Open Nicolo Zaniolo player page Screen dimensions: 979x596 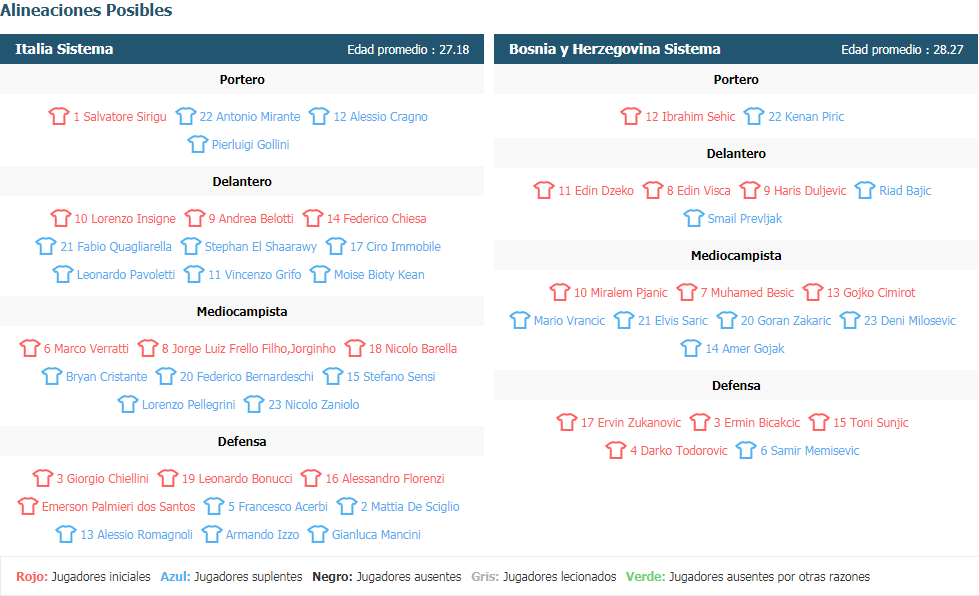click(314, 404)
